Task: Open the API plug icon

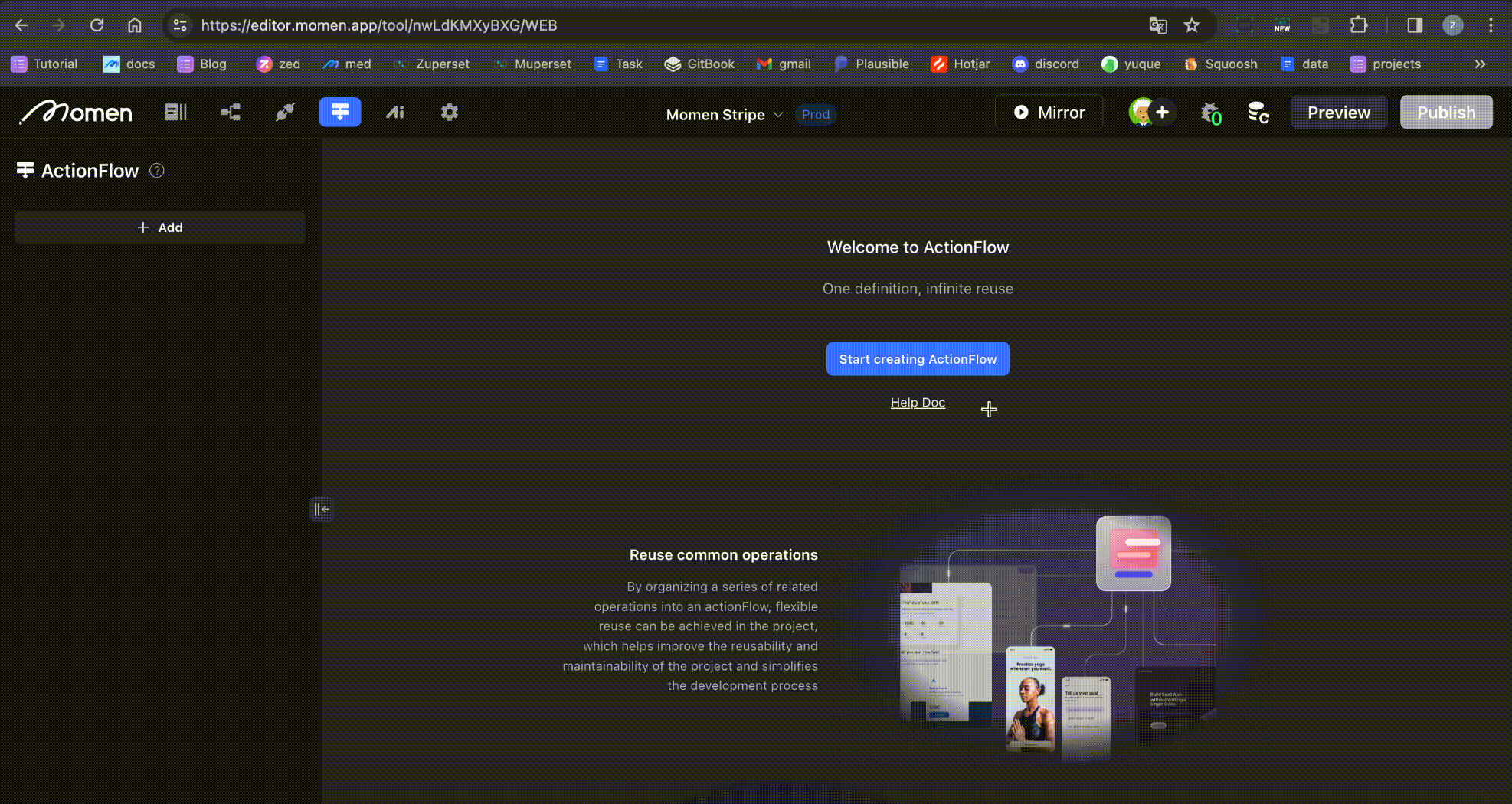Action: 285,113
